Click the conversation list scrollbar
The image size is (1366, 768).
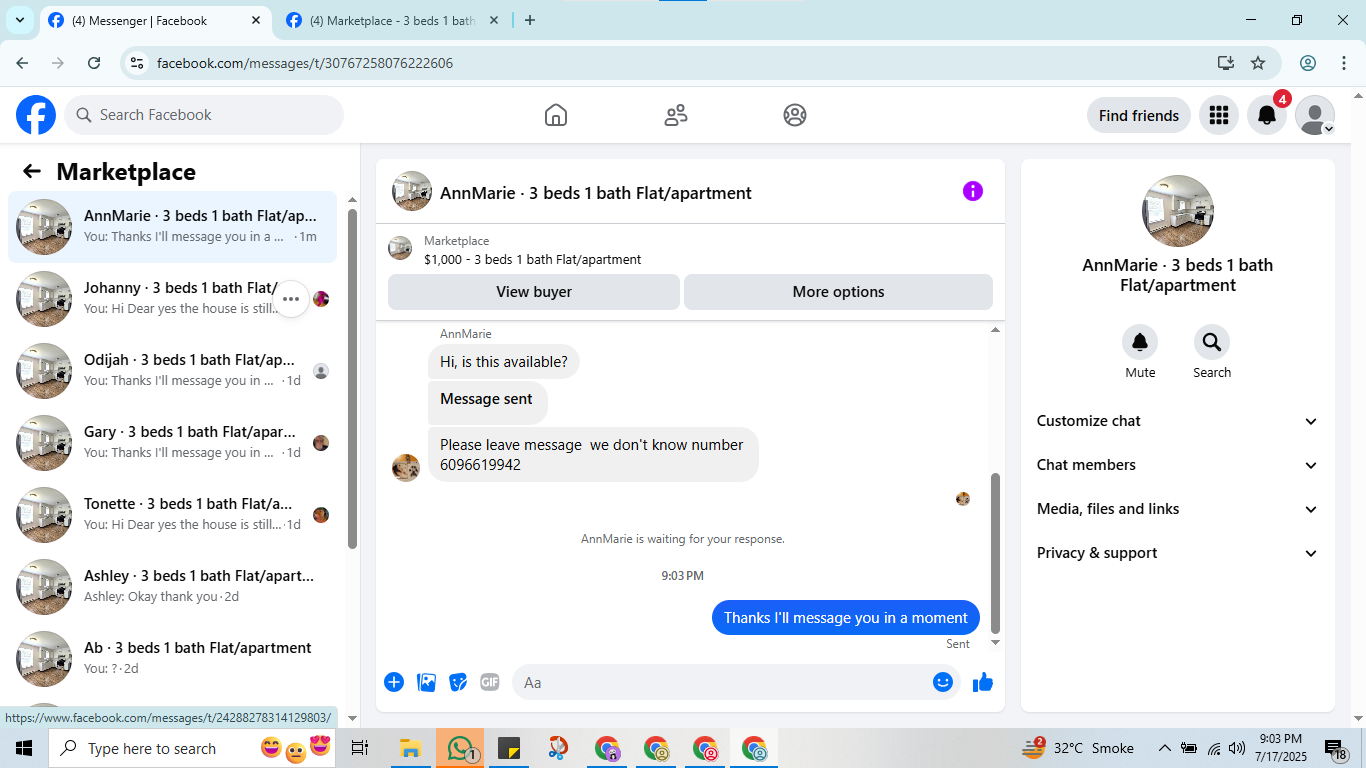(352, 378)
